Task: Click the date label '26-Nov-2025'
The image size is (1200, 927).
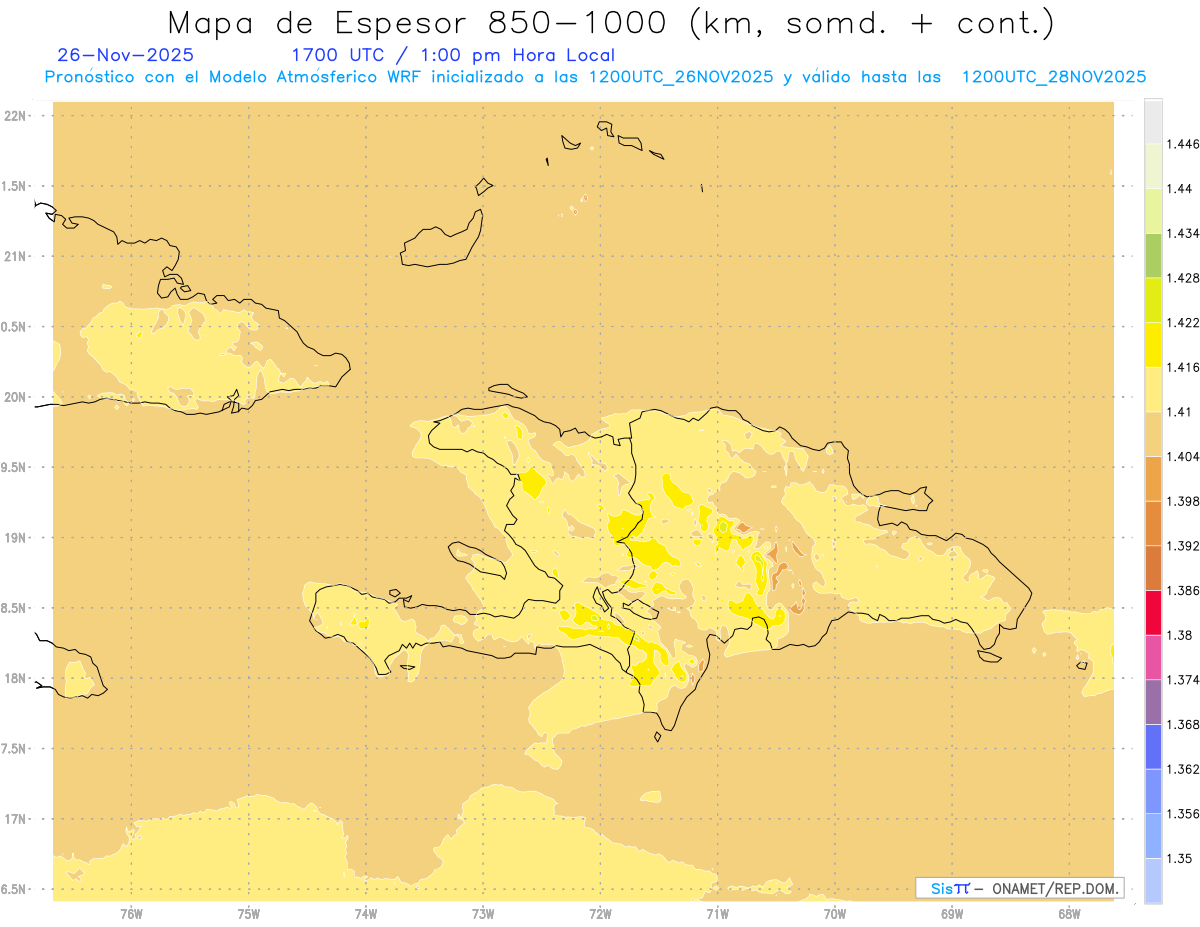Action: point(126,55)
